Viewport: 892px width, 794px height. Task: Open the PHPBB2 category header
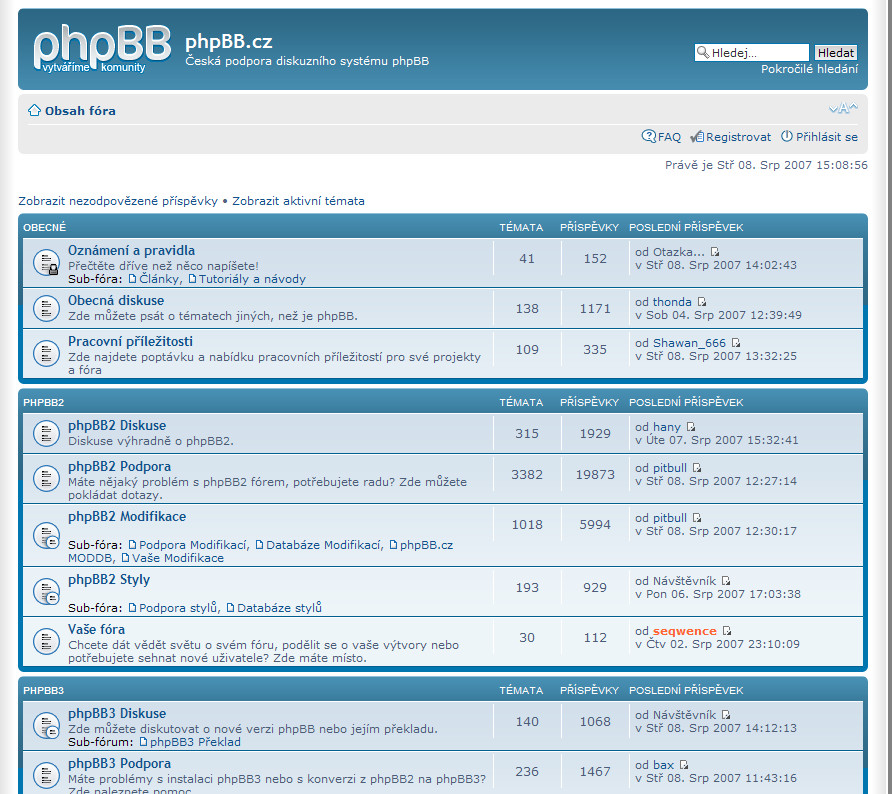(43, 403)
